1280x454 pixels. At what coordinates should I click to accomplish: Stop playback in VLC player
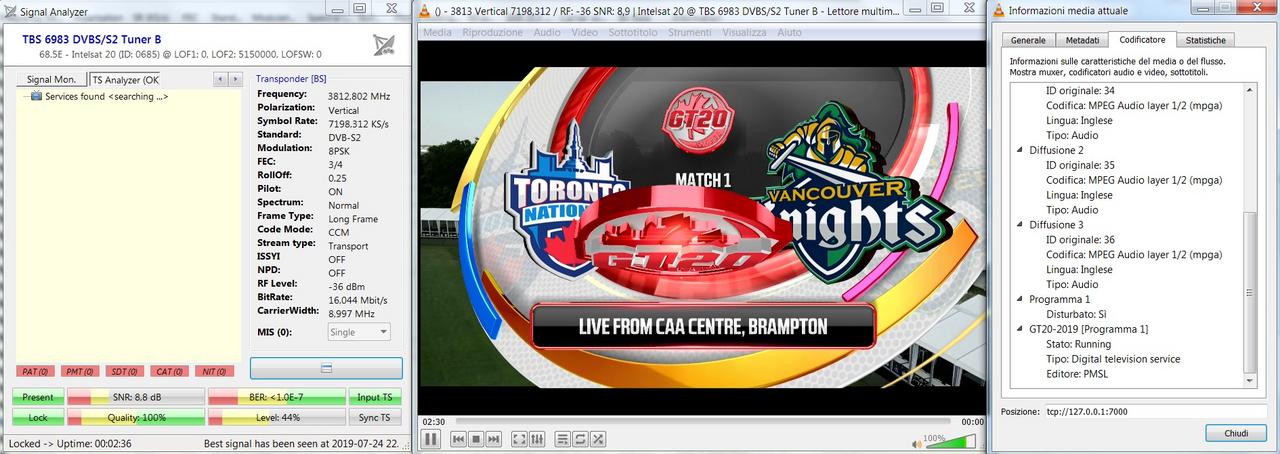476,439
